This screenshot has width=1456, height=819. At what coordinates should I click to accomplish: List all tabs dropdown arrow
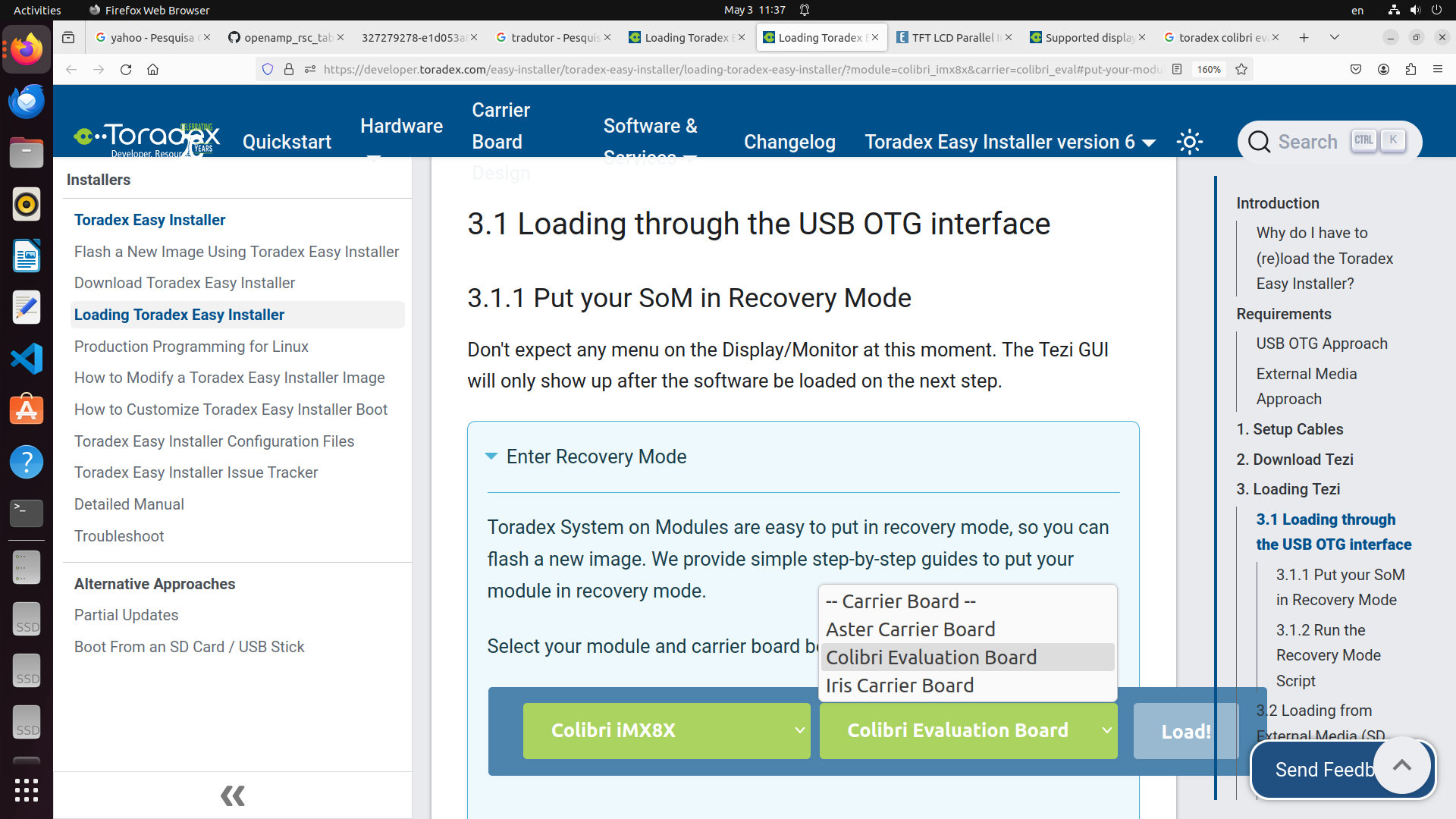[x=1335, y=37]
